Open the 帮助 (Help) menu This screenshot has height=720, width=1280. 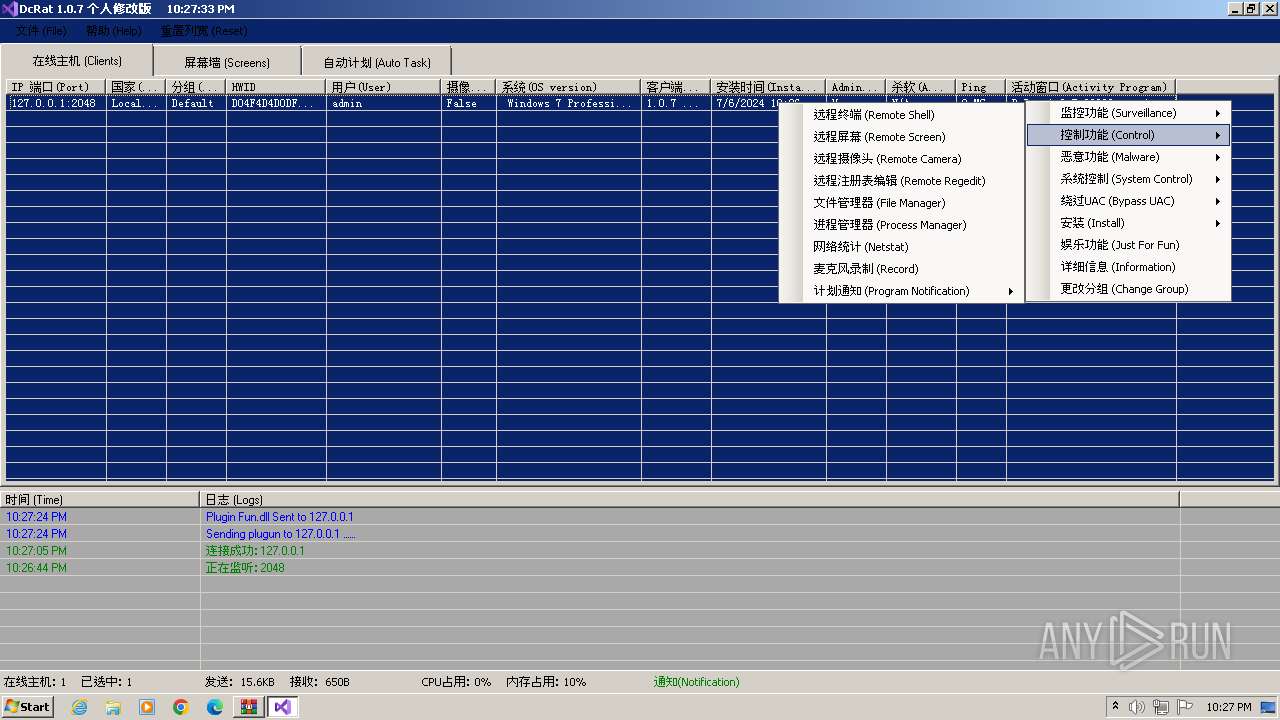[x=113, y=31]
